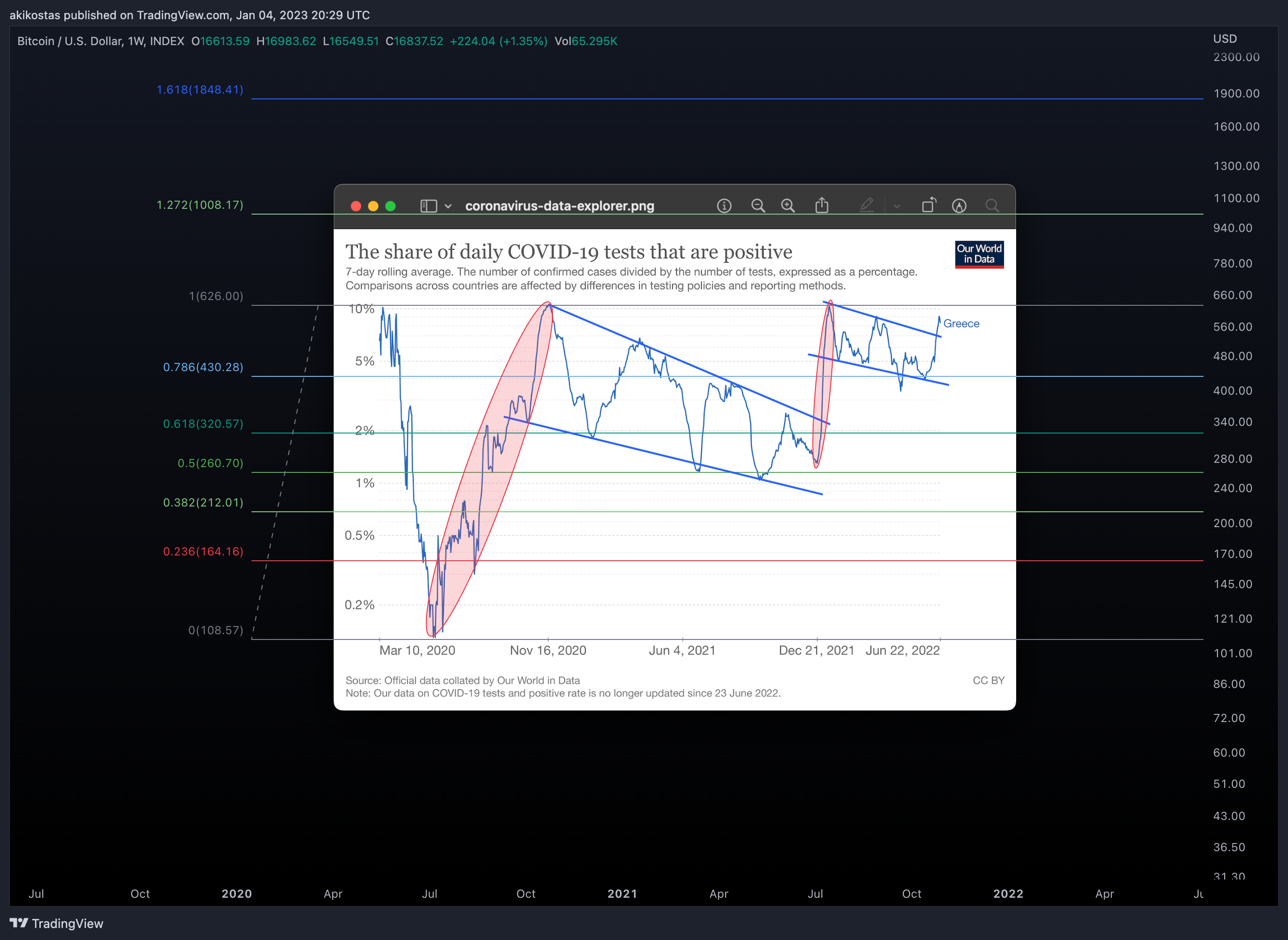
Task: Click the +224.04 (+1.35%) change value
Action: [x=498, y=41]
